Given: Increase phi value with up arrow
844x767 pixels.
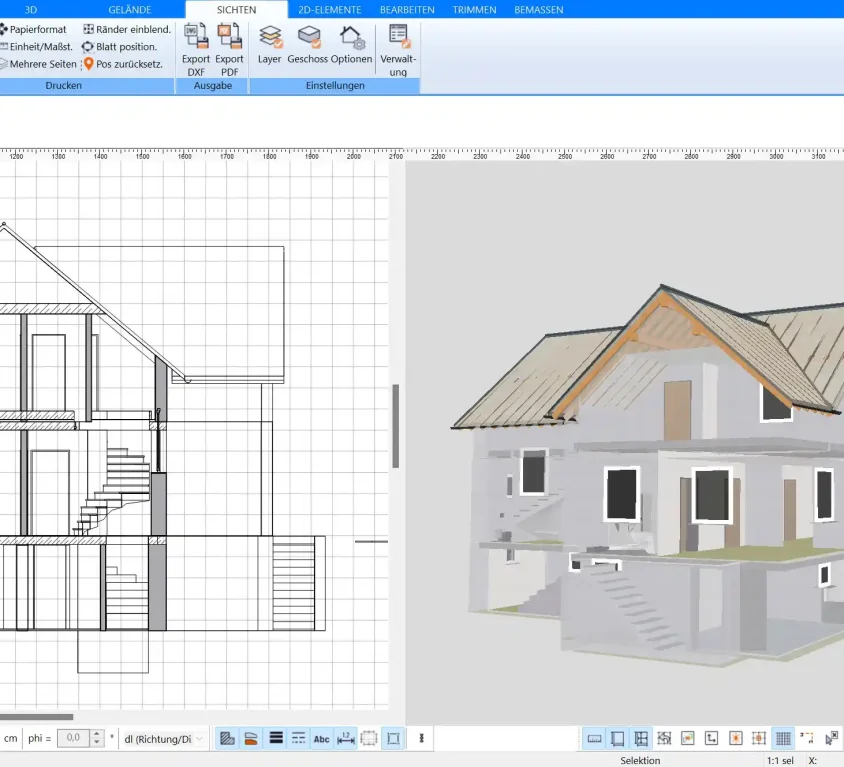Looking at the screenshot, I should pos(97,734).
